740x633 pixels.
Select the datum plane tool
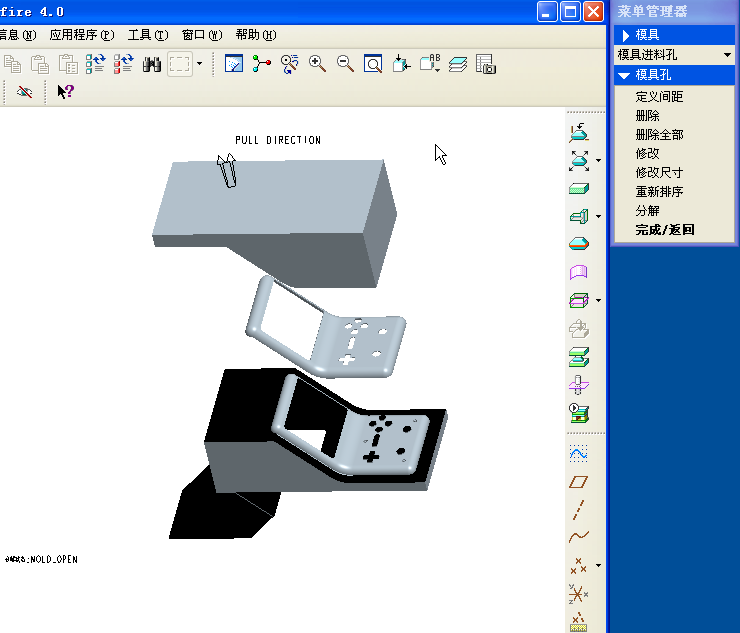pos(578,482)
